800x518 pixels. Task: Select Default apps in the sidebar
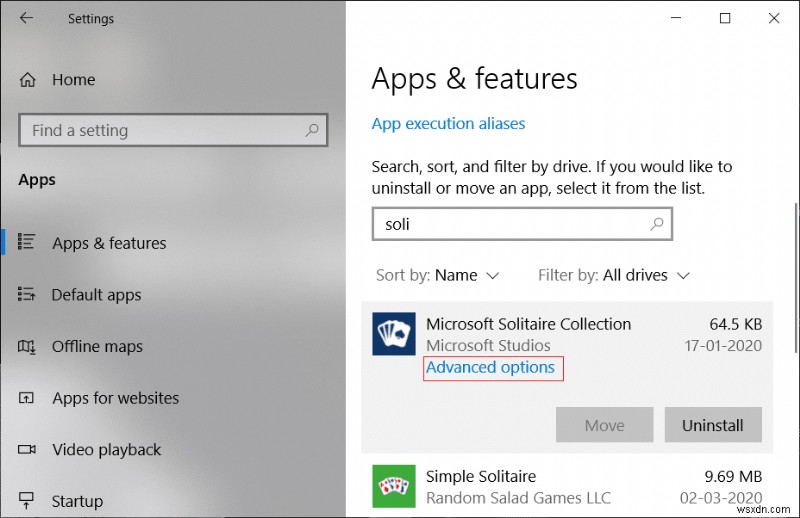pos(96,295)
